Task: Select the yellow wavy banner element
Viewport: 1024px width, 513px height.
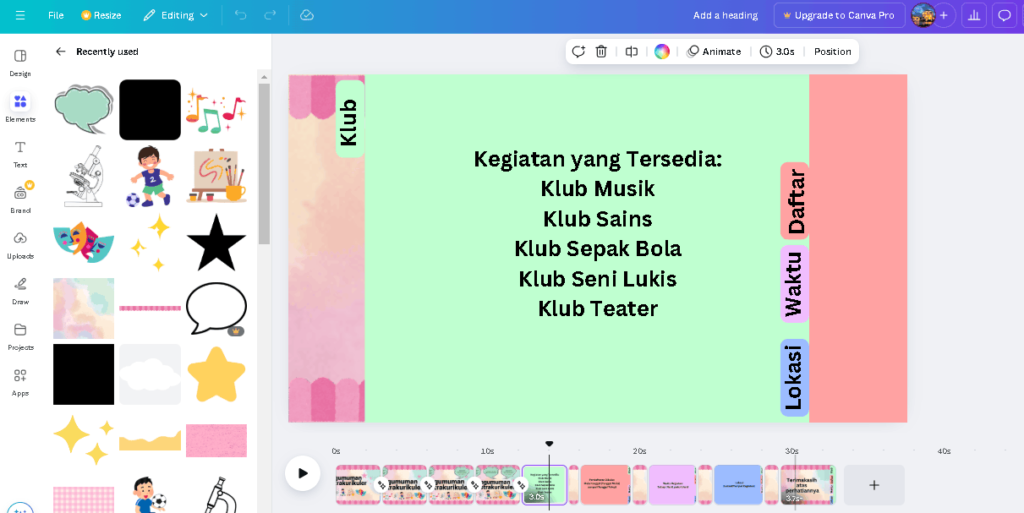Action: 150,440
